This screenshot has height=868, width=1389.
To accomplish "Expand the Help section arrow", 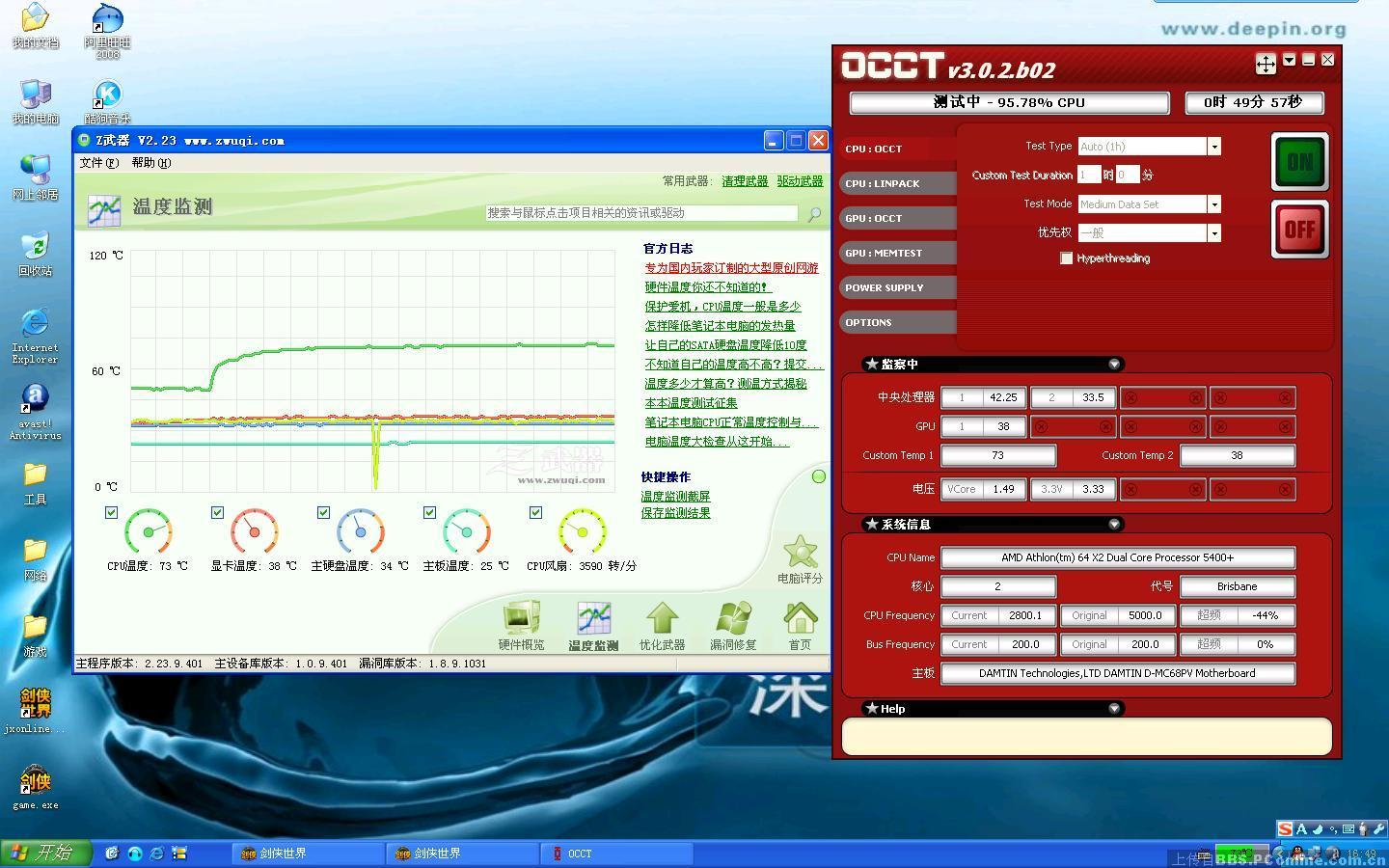I will coord(1114,709).
